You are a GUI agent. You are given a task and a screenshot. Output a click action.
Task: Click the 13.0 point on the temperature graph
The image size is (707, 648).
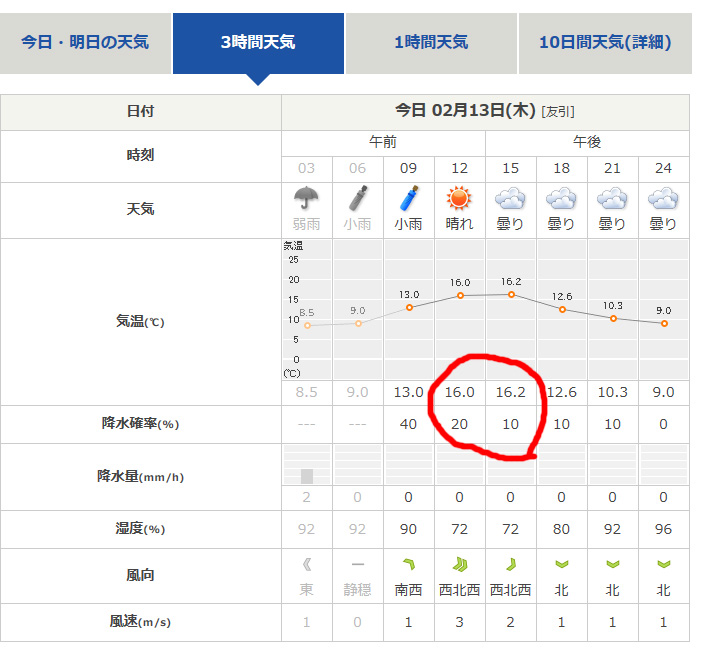409,307
